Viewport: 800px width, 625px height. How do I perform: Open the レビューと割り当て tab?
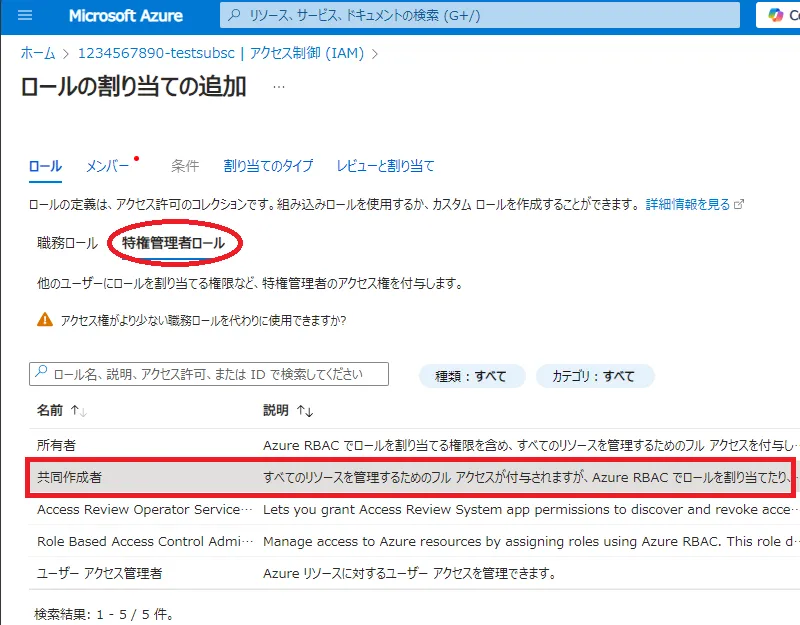point(385,166)
